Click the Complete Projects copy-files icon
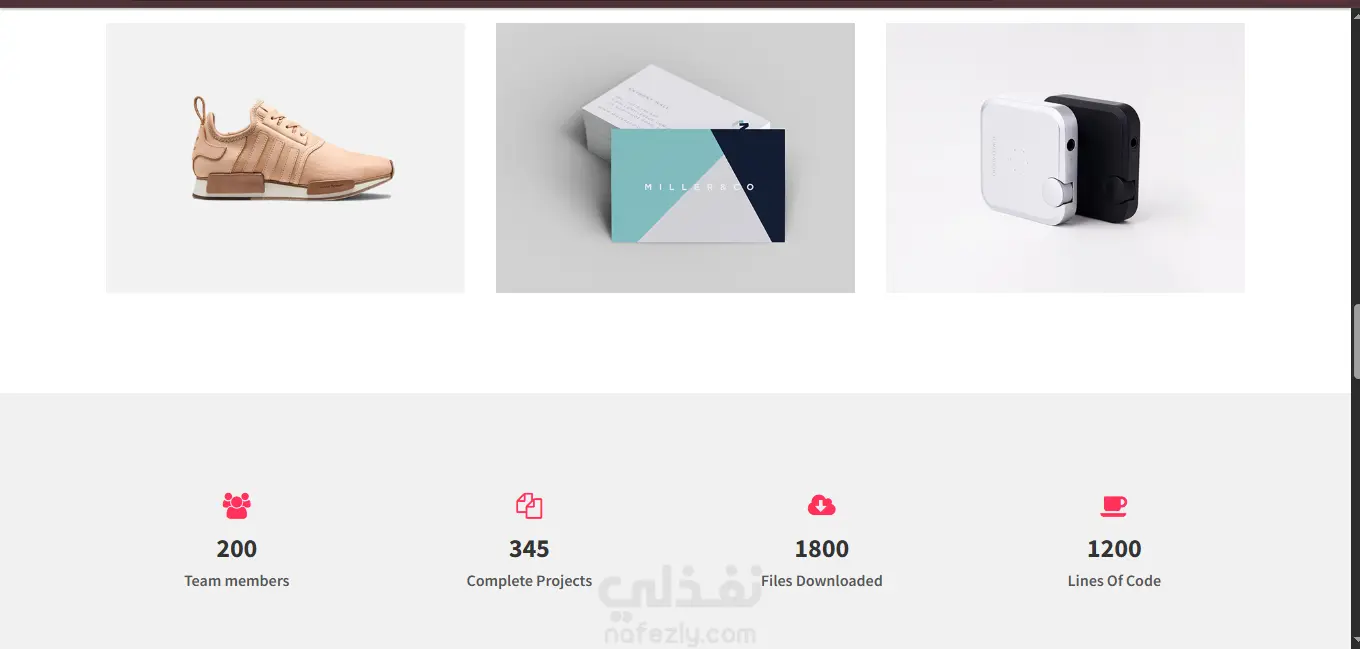1360x649 pixels. 529,505
